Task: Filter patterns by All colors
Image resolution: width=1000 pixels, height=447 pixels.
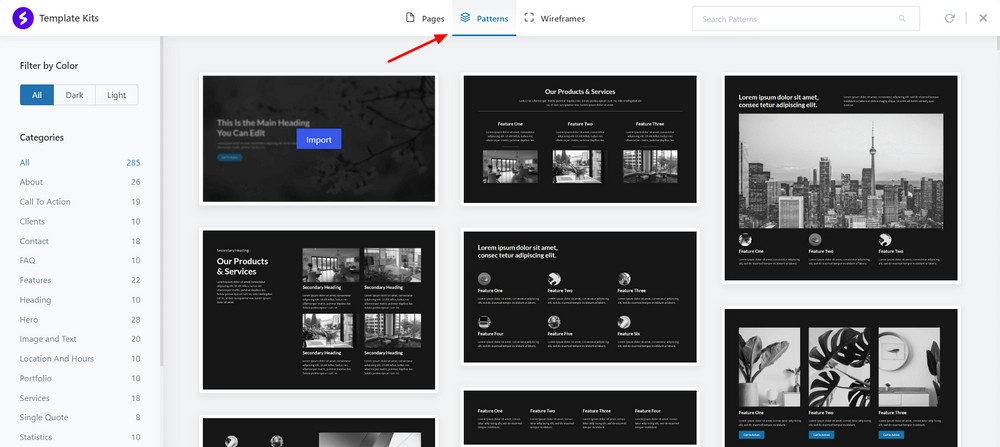Action: [37, 95]
